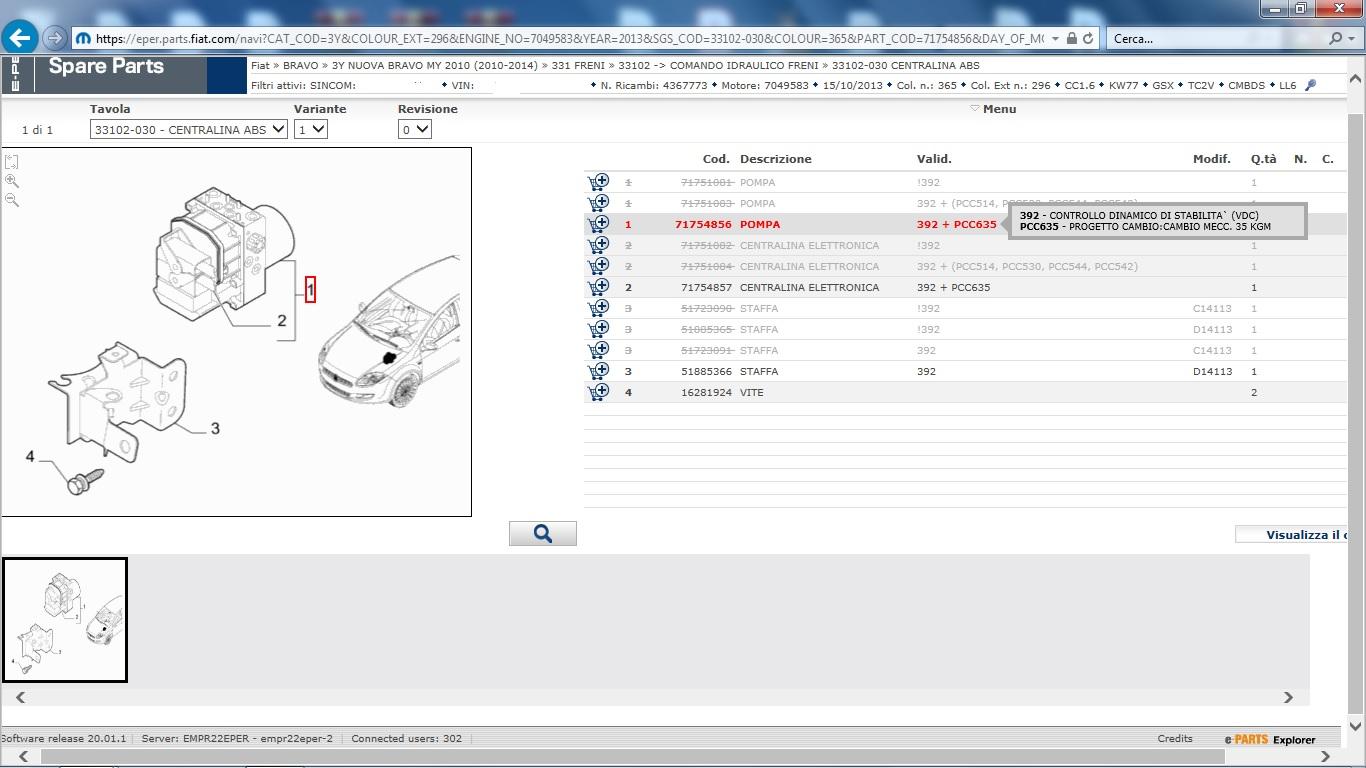Add part 51885365 STAFFA to cart
The image size is (1366, 768).
click(x=598, y=328)
